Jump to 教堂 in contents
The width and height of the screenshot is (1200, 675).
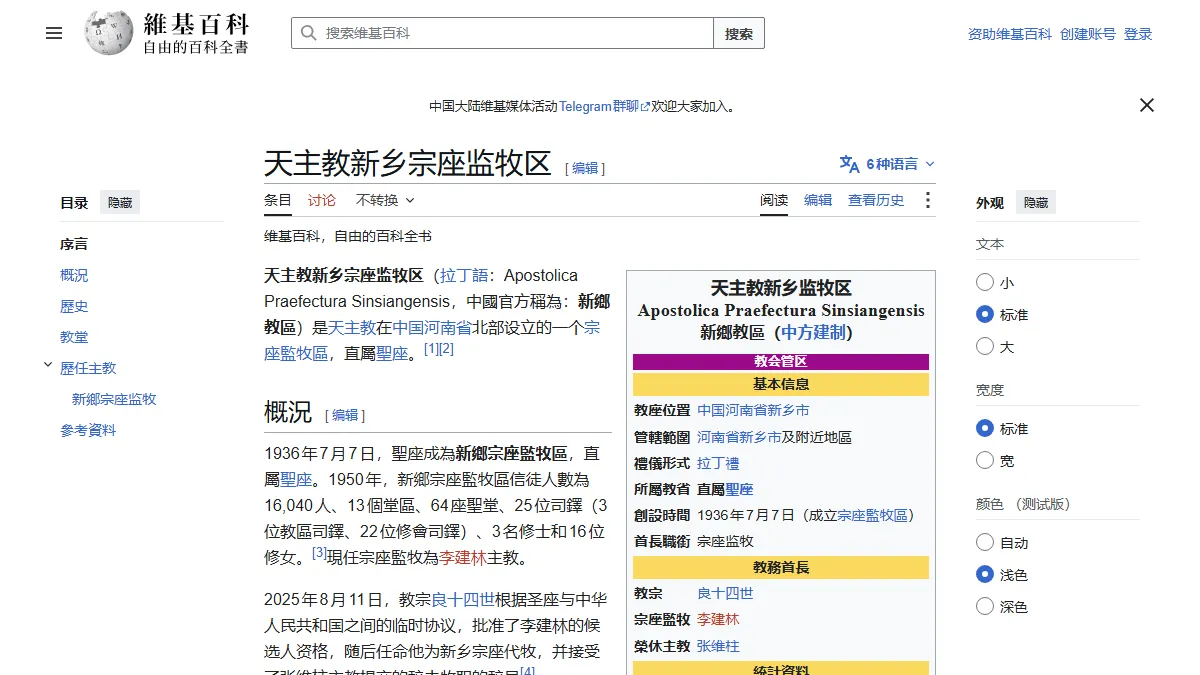[74, 337]
